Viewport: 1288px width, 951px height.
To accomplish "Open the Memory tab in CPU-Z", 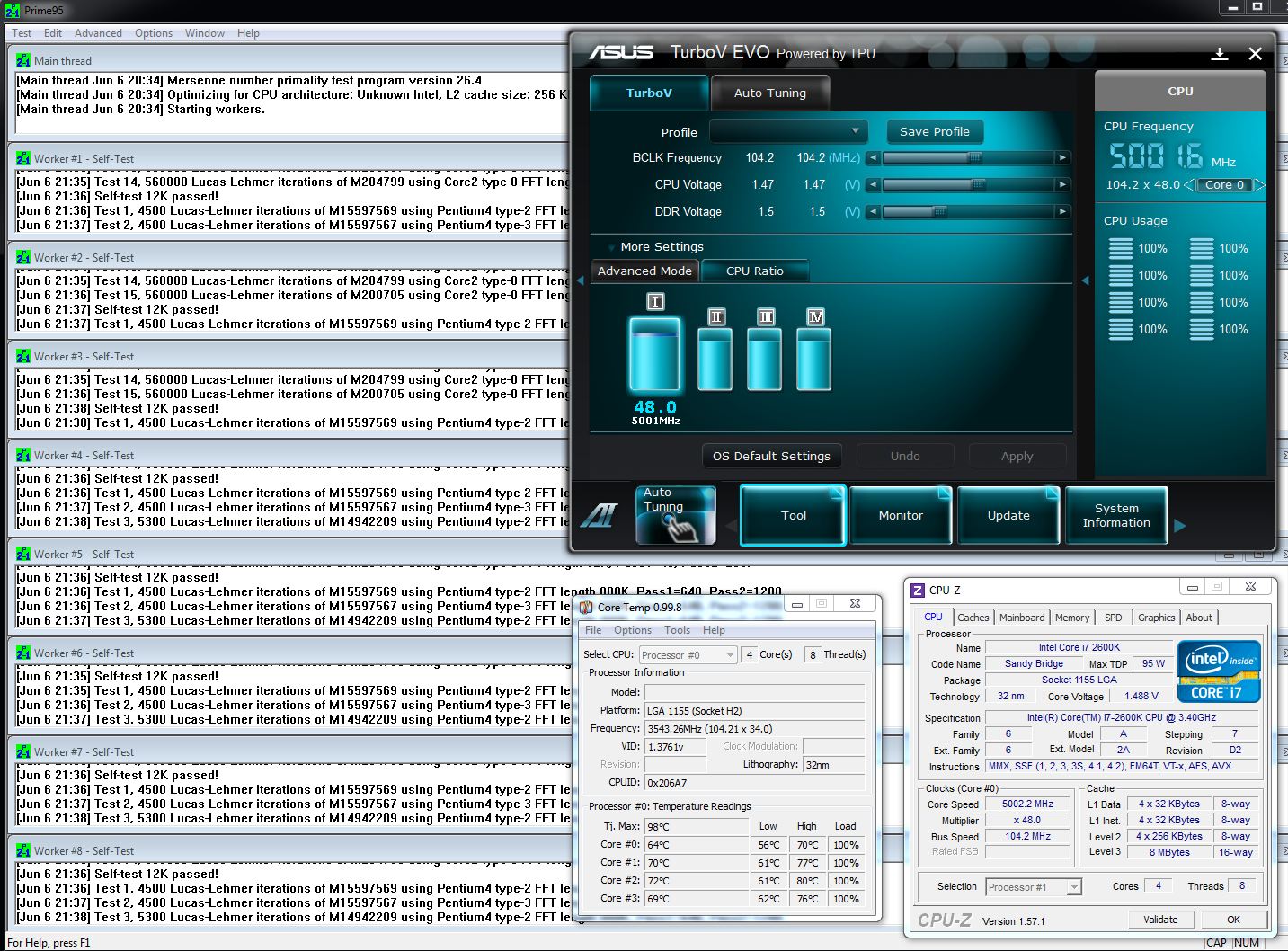I will pos(1072,618).
